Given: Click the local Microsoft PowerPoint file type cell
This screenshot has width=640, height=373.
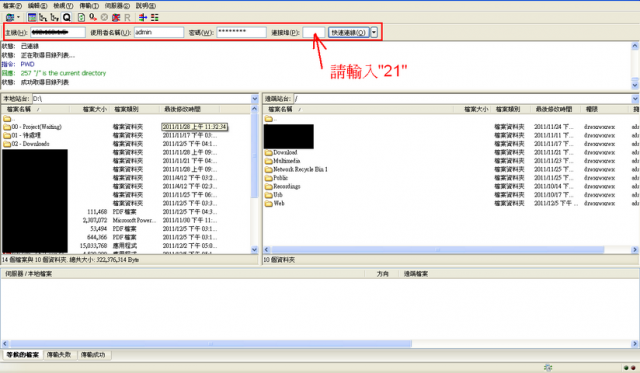Looking at the screenshot, I should [135, 220].
